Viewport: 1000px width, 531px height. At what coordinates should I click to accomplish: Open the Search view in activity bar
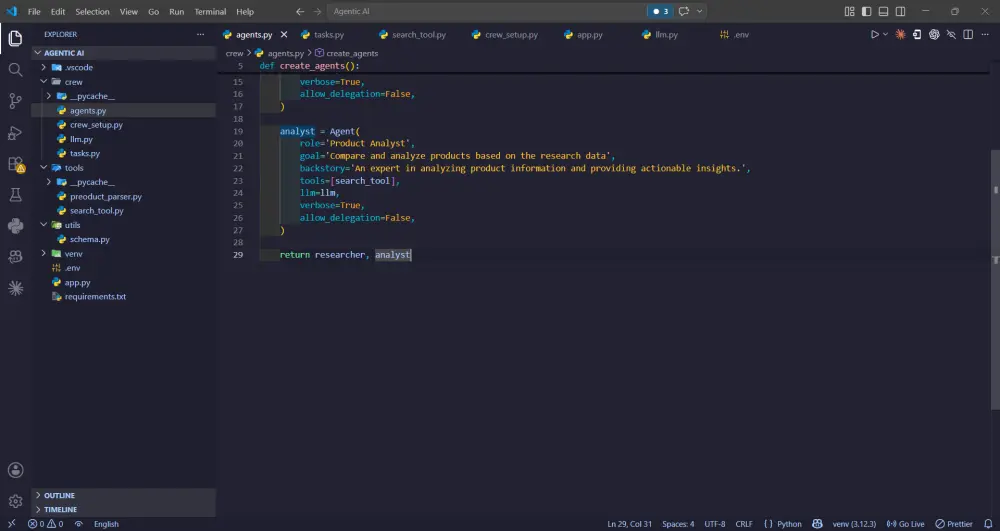tap(15, 69)
